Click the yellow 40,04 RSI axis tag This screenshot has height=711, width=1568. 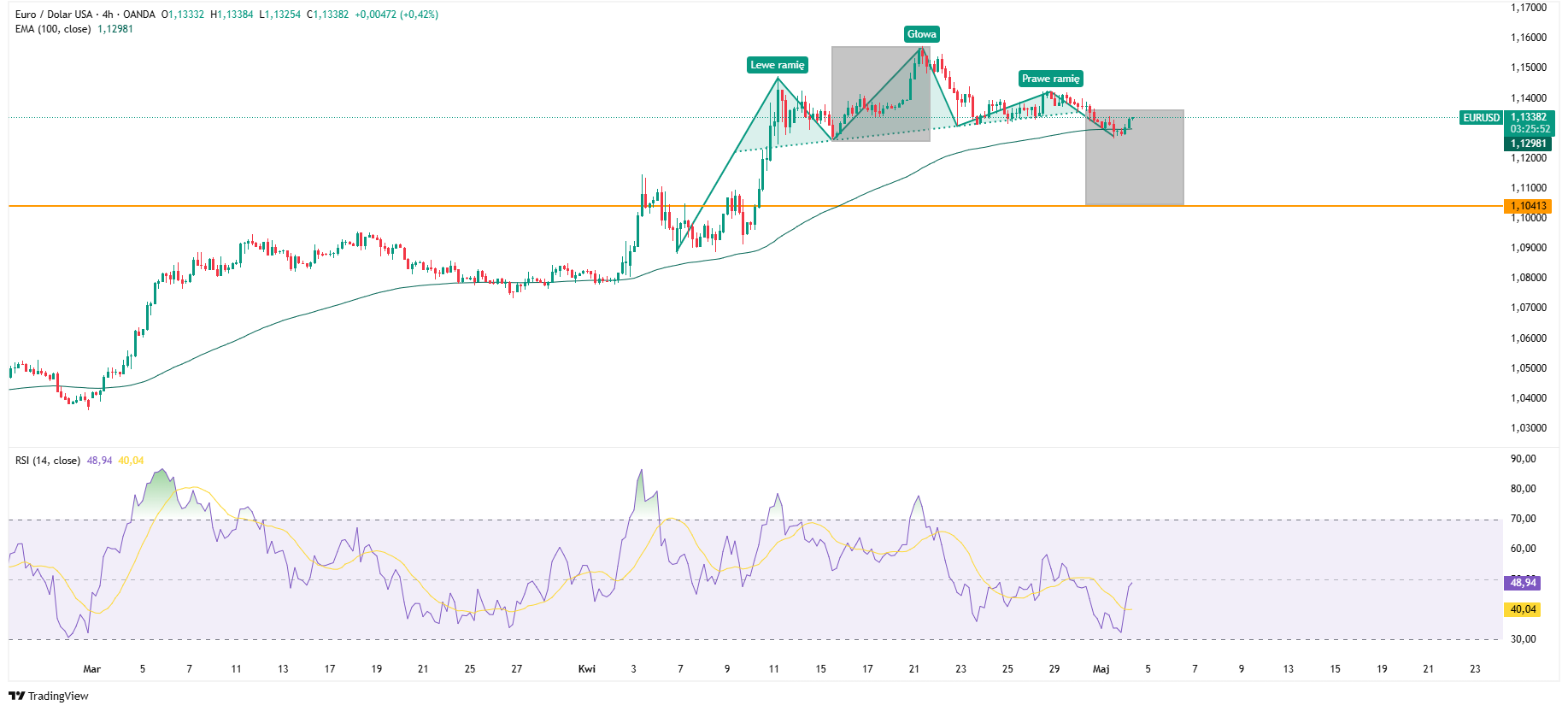pyautogui.click(x=1523, y=609)
